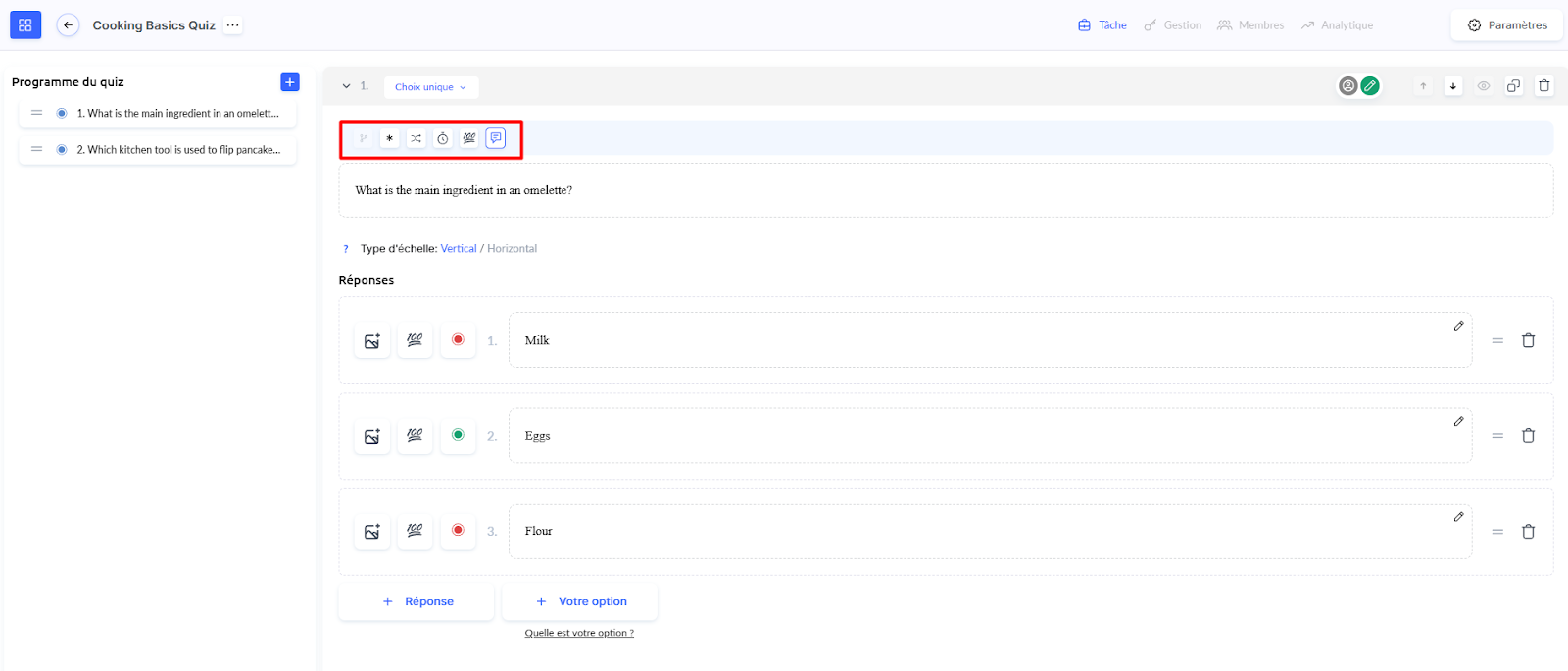Mark Milk as the correct answer
The width and height of the screenshot is (1568, 671).
[x=458, y=340]
